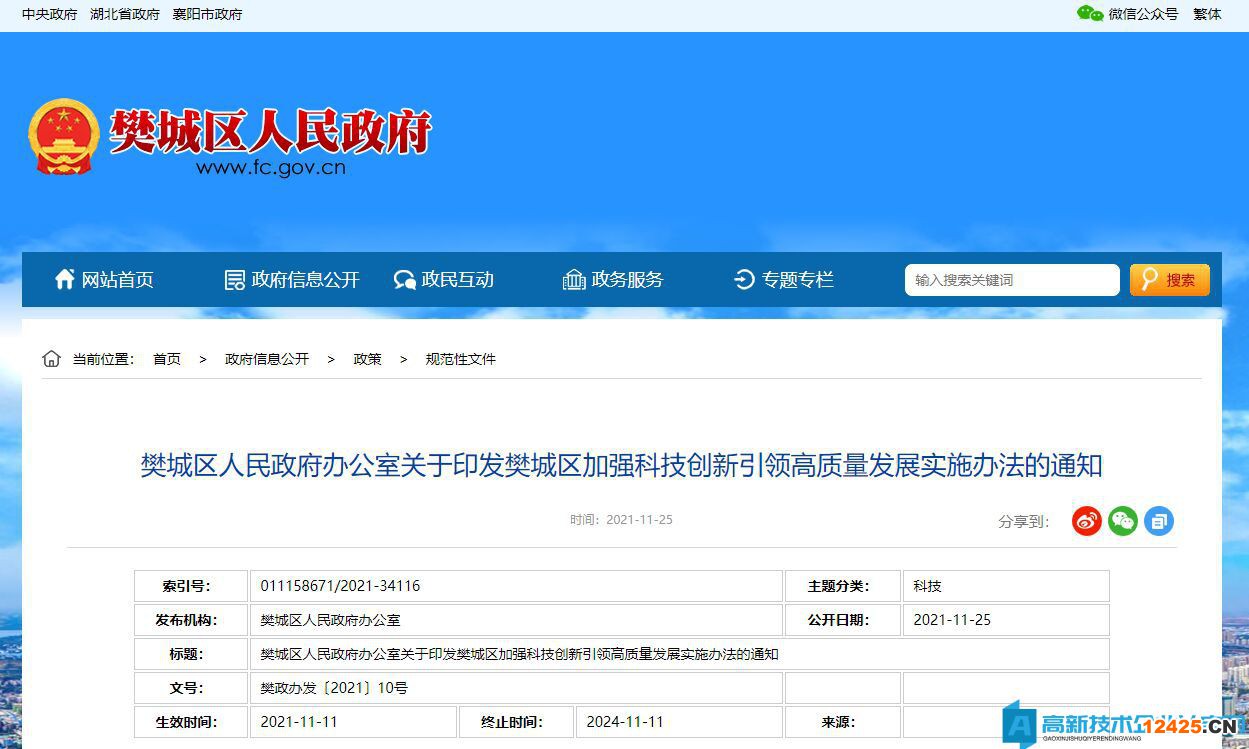
Task: Open the 襄阳市政府 link
Action: (207, 14)
